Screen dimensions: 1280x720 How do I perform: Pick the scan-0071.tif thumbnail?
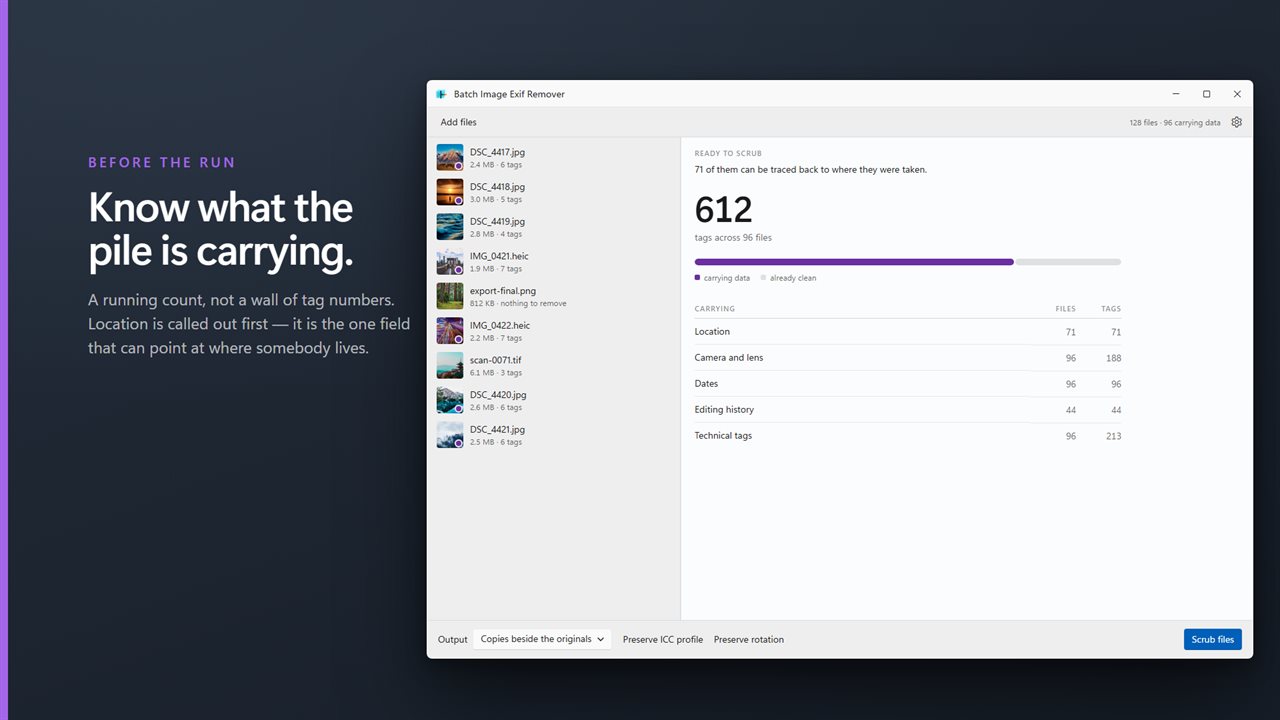(x=450, y=365)
